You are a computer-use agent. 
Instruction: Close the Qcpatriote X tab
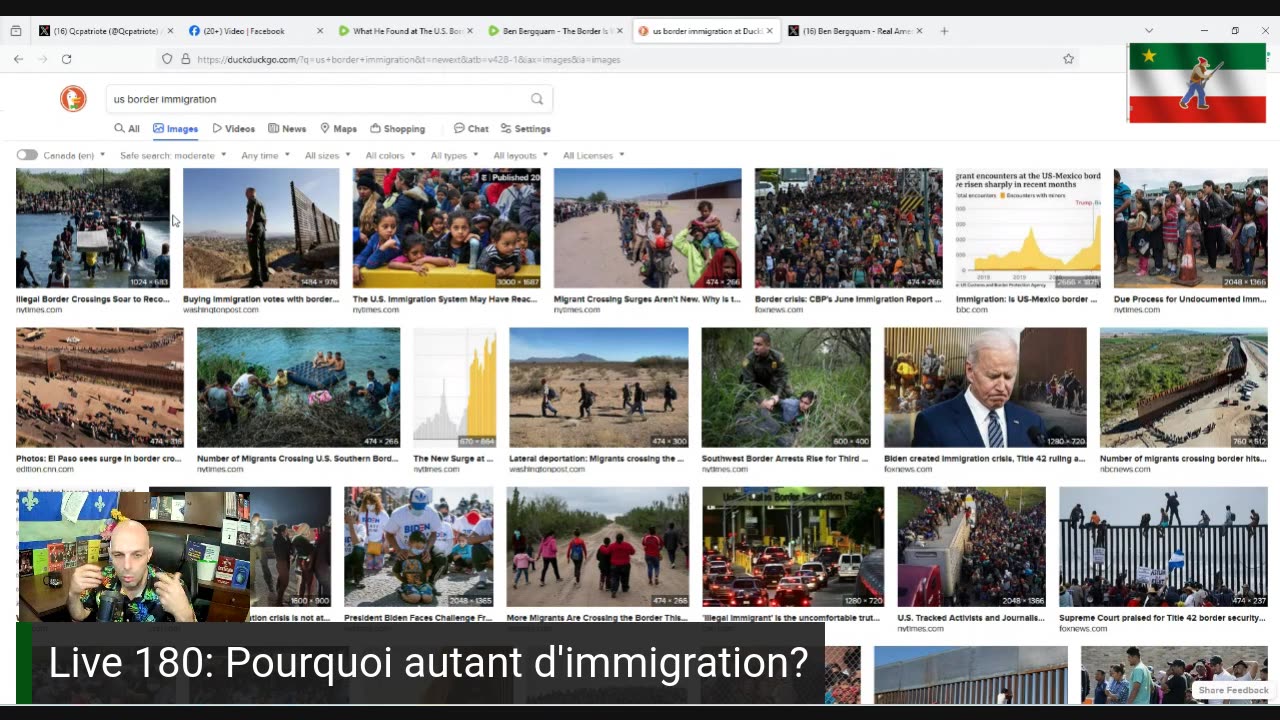[x=170, y=31]
